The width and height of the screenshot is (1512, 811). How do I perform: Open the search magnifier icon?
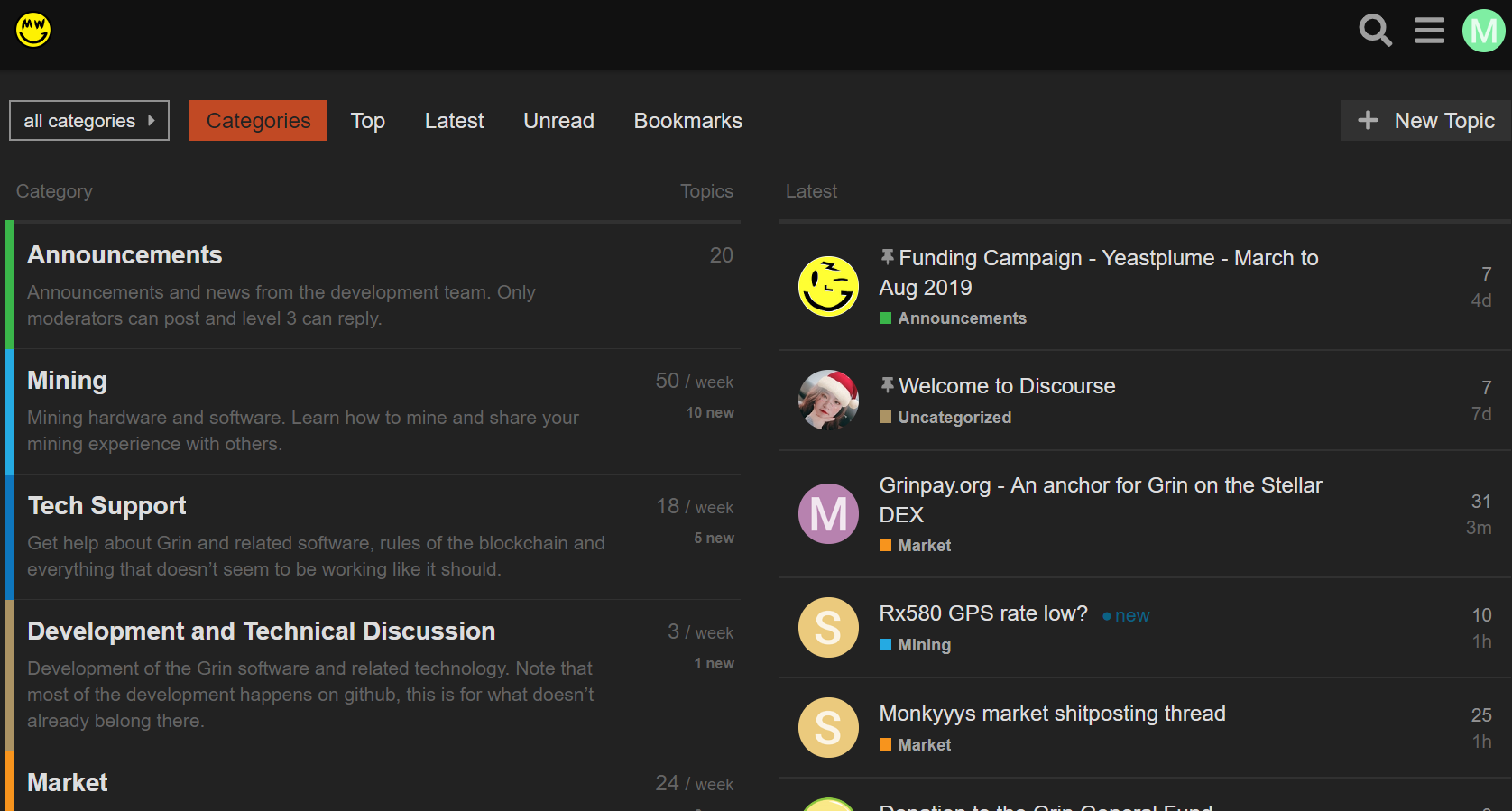pyautogui.click(x=1375, y=31)
